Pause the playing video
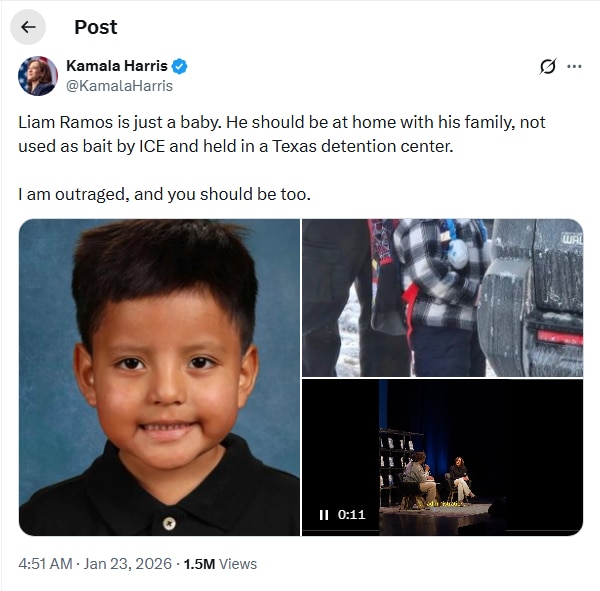Screen dimensions: 600x591 323,515
